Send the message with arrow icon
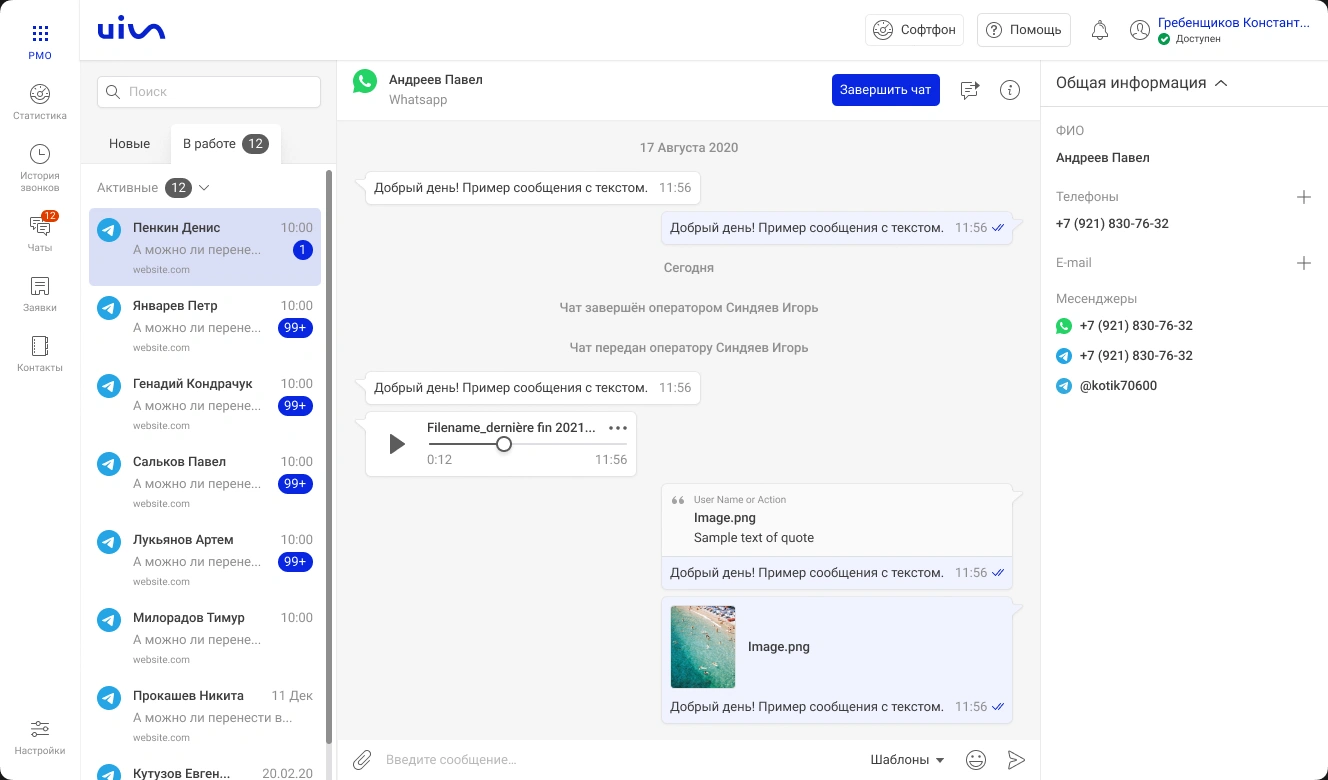1328x780 pixels. tap(1016, 760)
